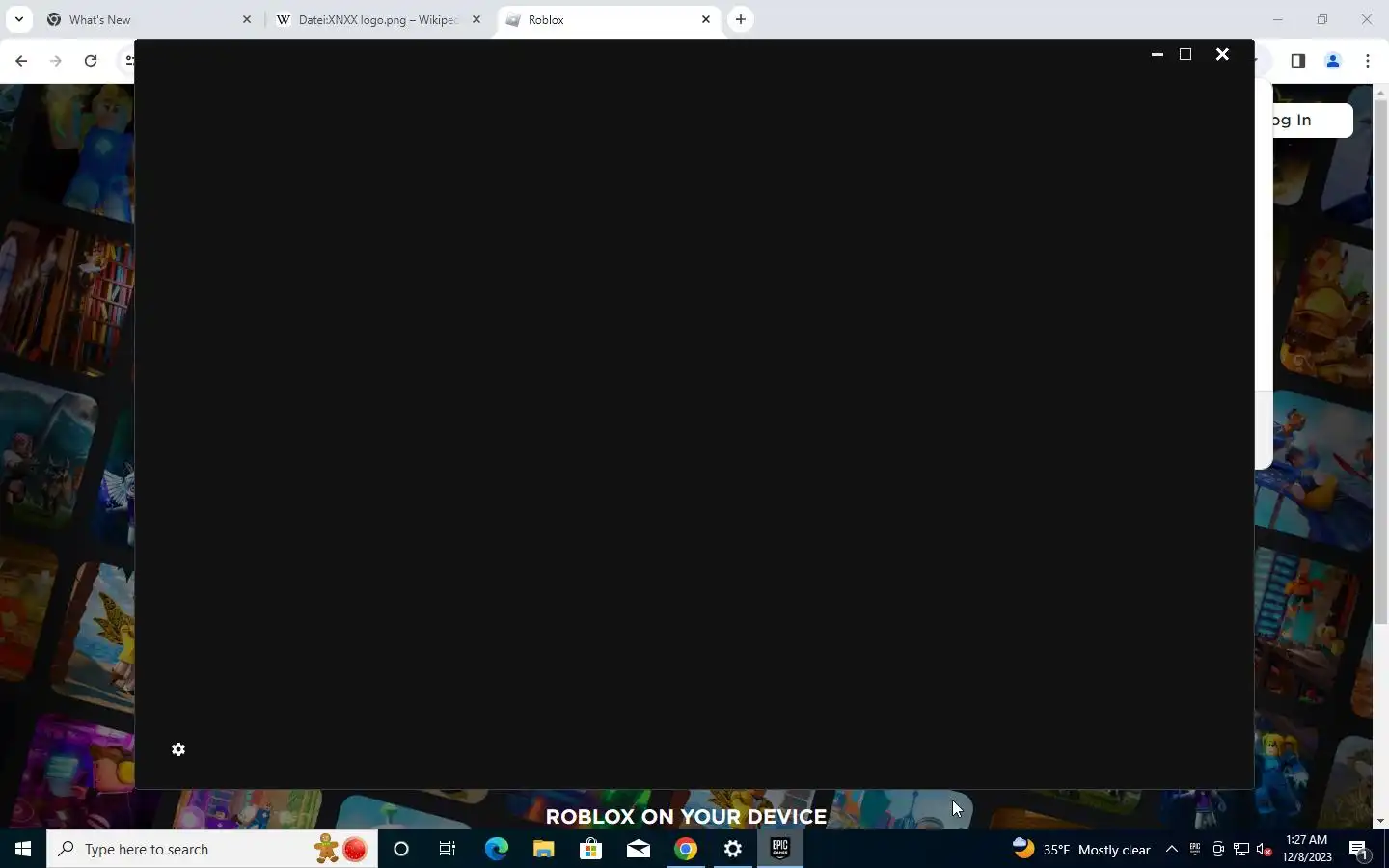Click the muted volume tray icon
The width and height of the screenshot is (1389, 868).
tap(1265, 849)
